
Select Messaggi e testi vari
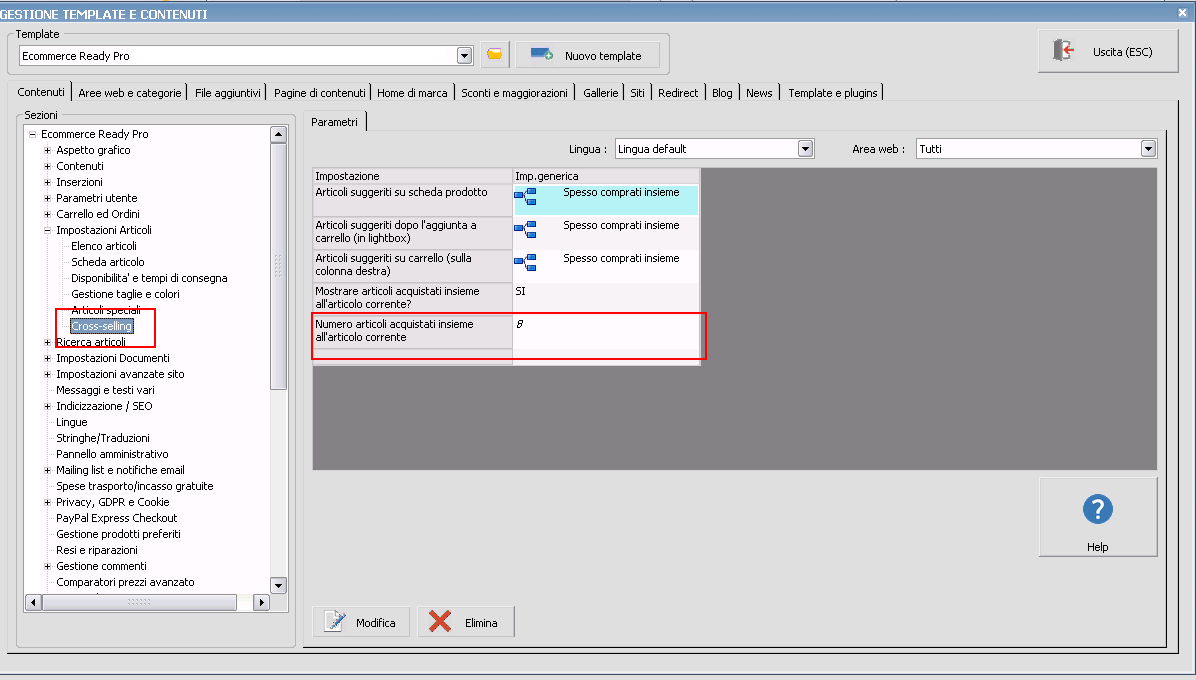105,390
